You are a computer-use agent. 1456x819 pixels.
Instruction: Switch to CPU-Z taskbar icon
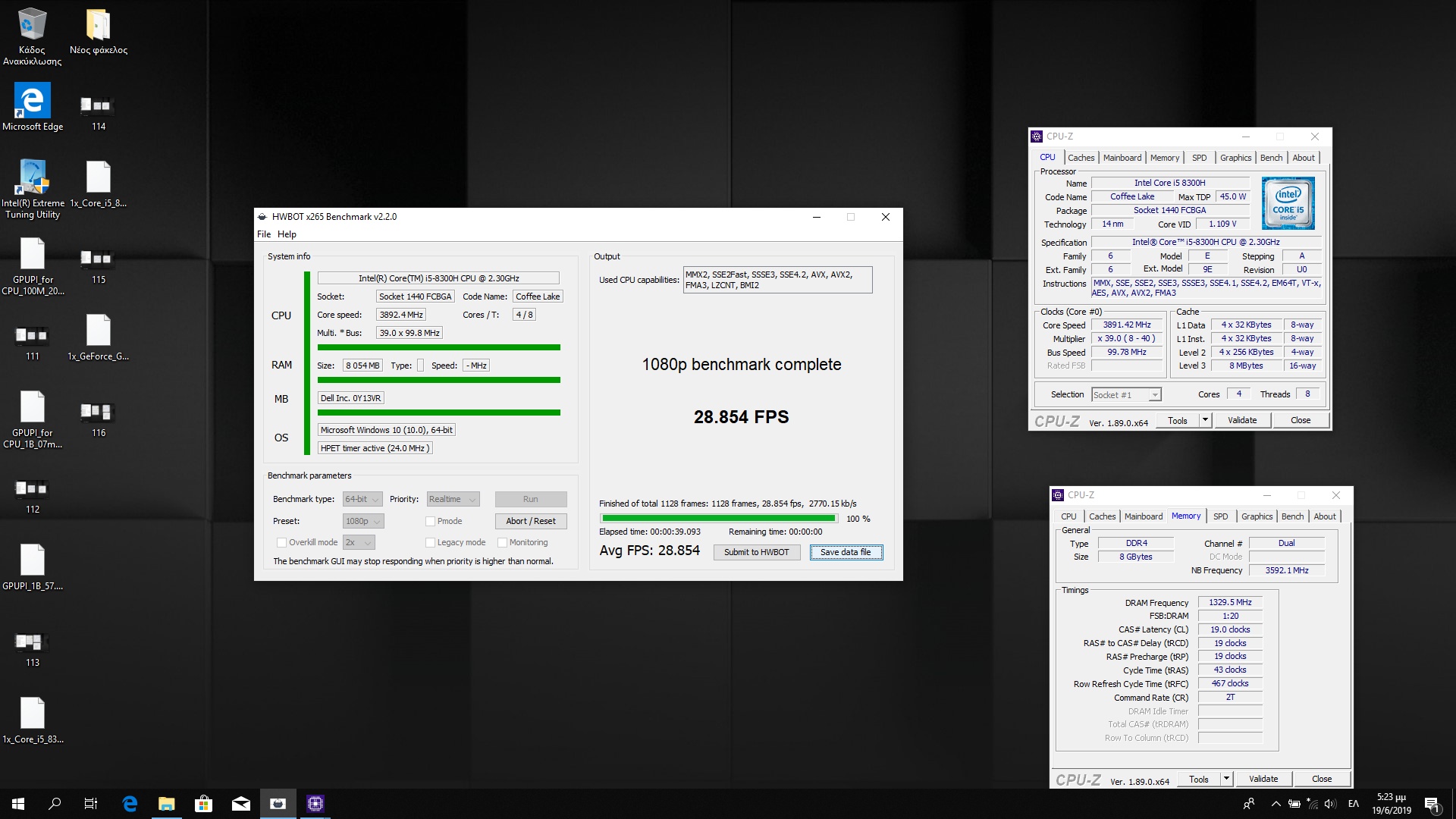[x=315, y=804]
